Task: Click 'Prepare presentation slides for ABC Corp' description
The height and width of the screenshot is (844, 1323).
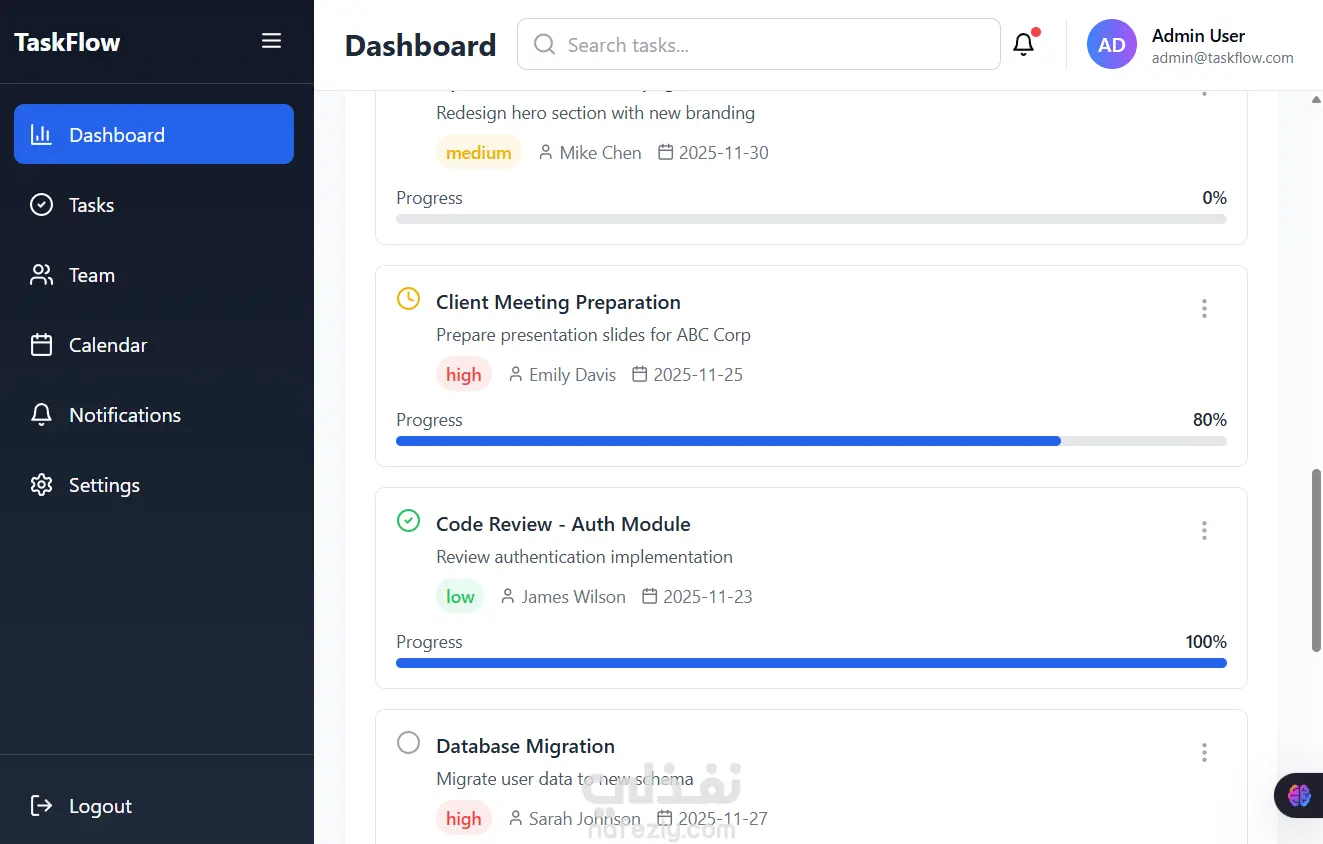Action: [x=593, y=335]
